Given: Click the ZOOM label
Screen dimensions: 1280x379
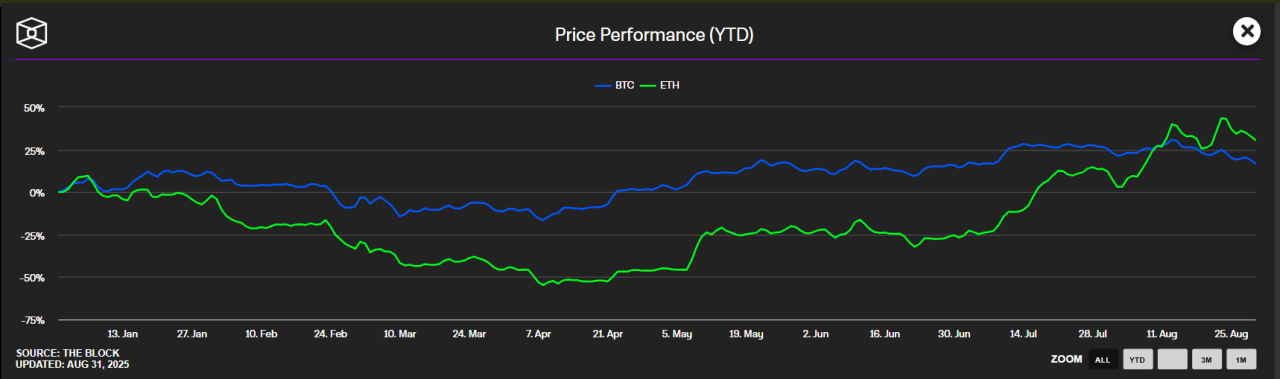Looking at the screenshot, I should click(x=1065, y=359).
